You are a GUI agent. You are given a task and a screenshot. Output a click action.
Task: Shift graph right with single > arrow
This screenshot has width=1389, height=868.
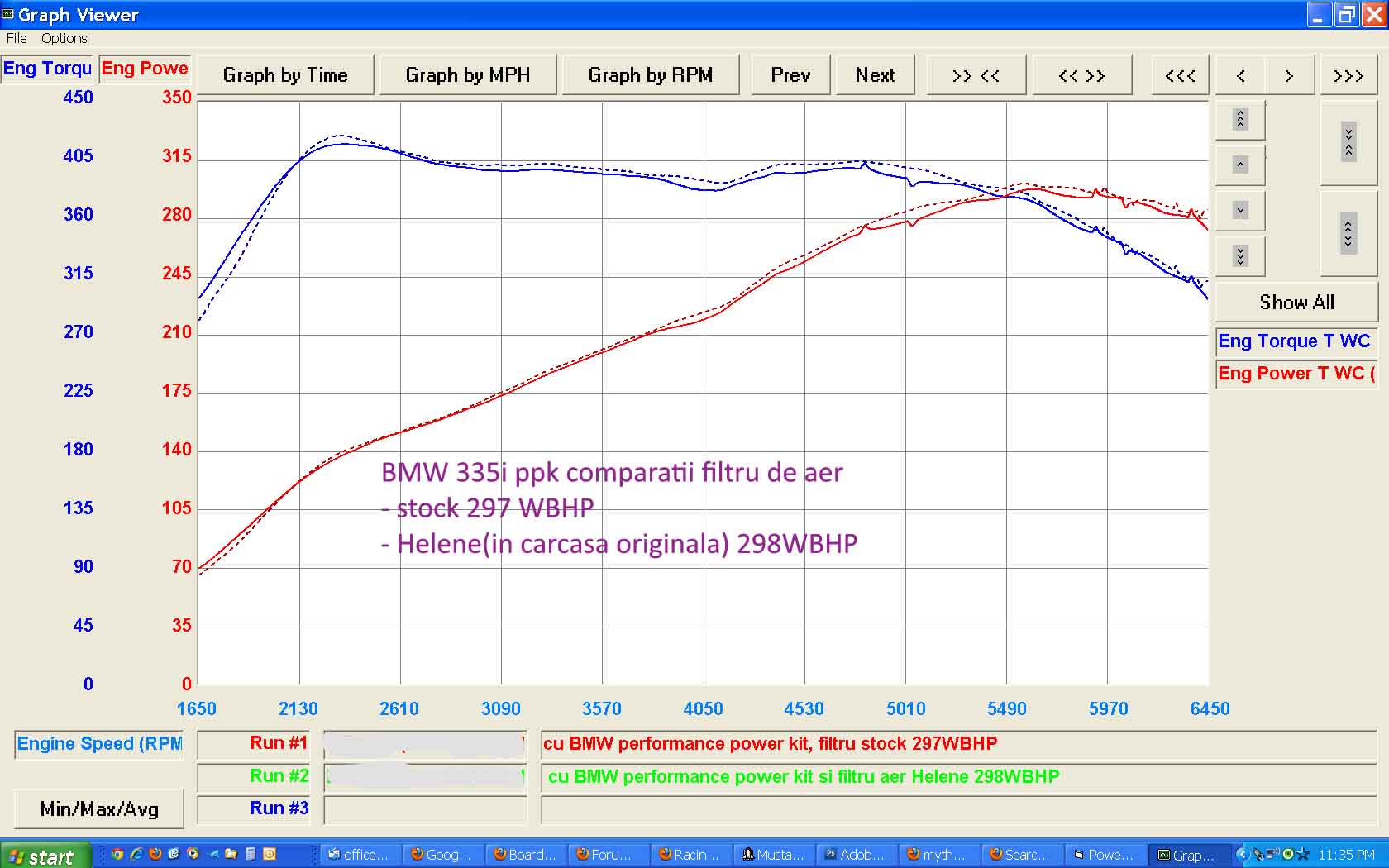[x=1289, y=75]
